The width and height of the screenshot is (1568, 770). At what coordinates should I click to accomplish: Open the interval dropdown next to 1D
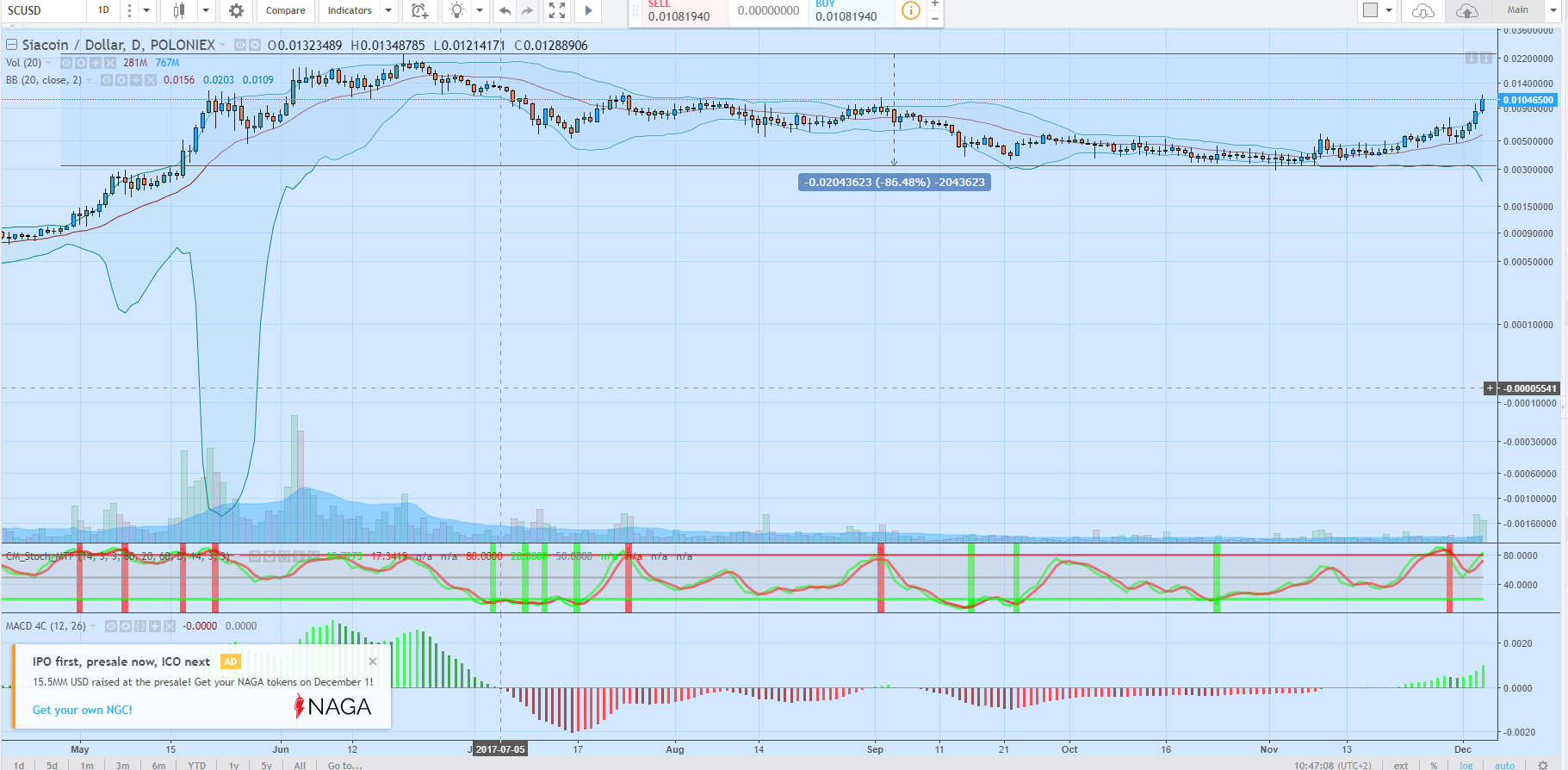tap(146, 10)
